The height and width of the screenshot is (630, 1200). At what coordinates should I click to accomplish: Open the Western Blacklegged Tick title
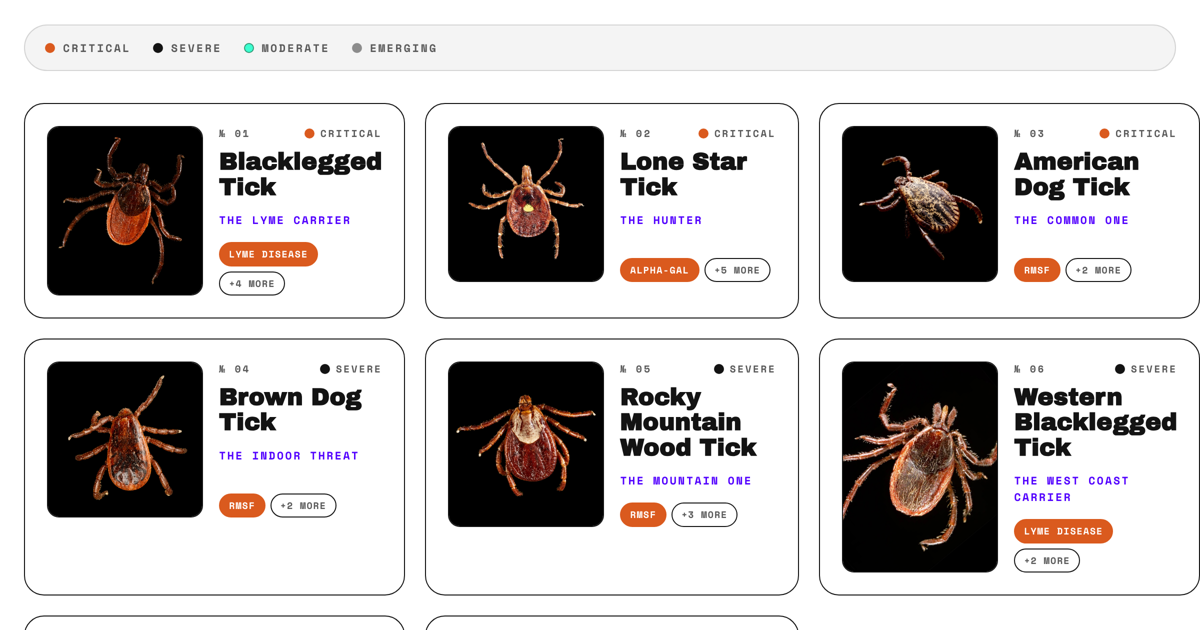(x=1095, y=422)
